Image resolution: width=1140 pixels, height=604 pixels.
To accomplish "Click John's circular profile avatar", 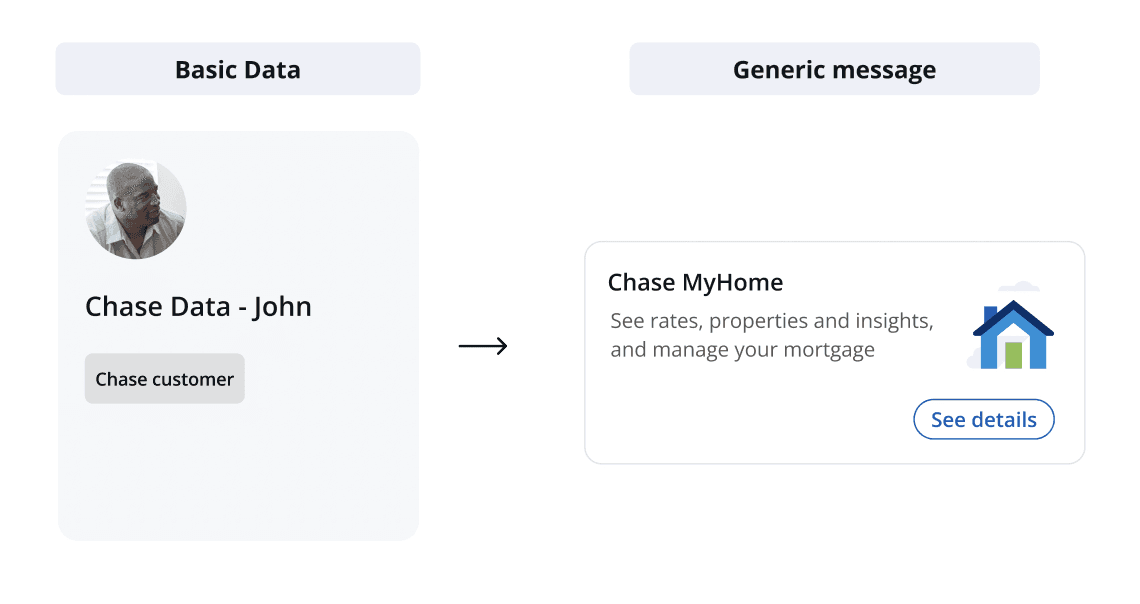I will coord(136,210).
